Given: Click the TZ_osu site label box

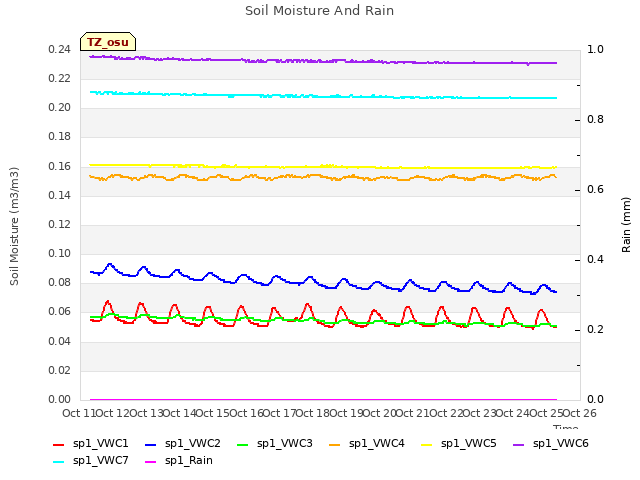Looking at the screenshot, I should [x=108, y=42].
